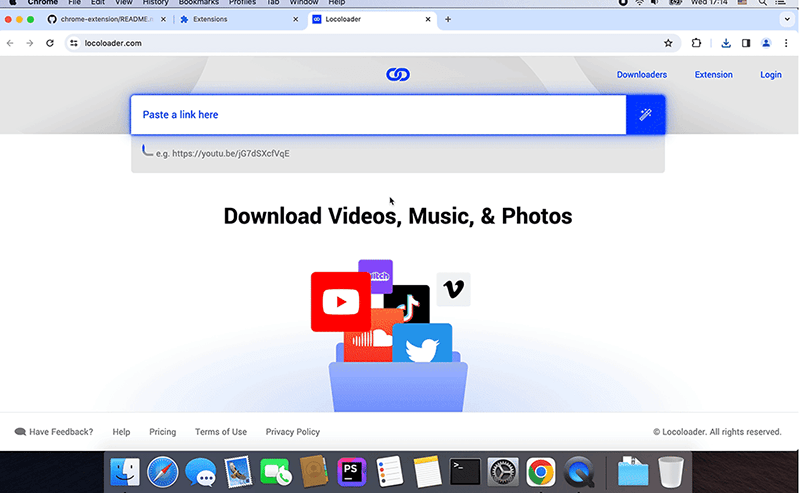This screenshot has height=493, width=800.
Task: Open the Window menu in menu bar
Action: coord(304,3)
